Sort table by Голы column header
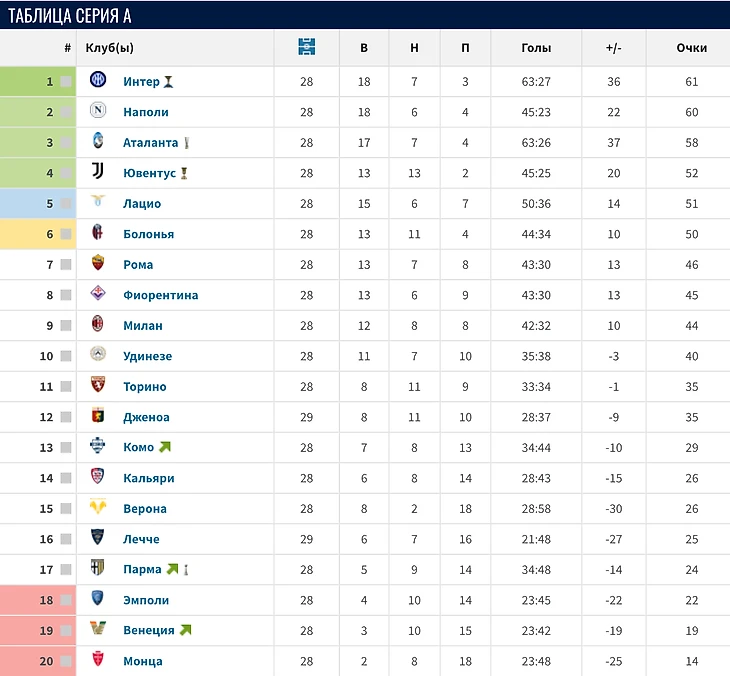Screen dimensions: 730x676 pyautogui.click(x=536, y=47)
